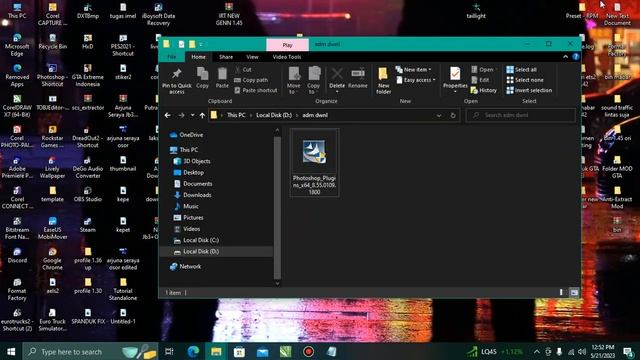Click File Explorer taskbar icon
640x360 pixels.
click(216, 351)
